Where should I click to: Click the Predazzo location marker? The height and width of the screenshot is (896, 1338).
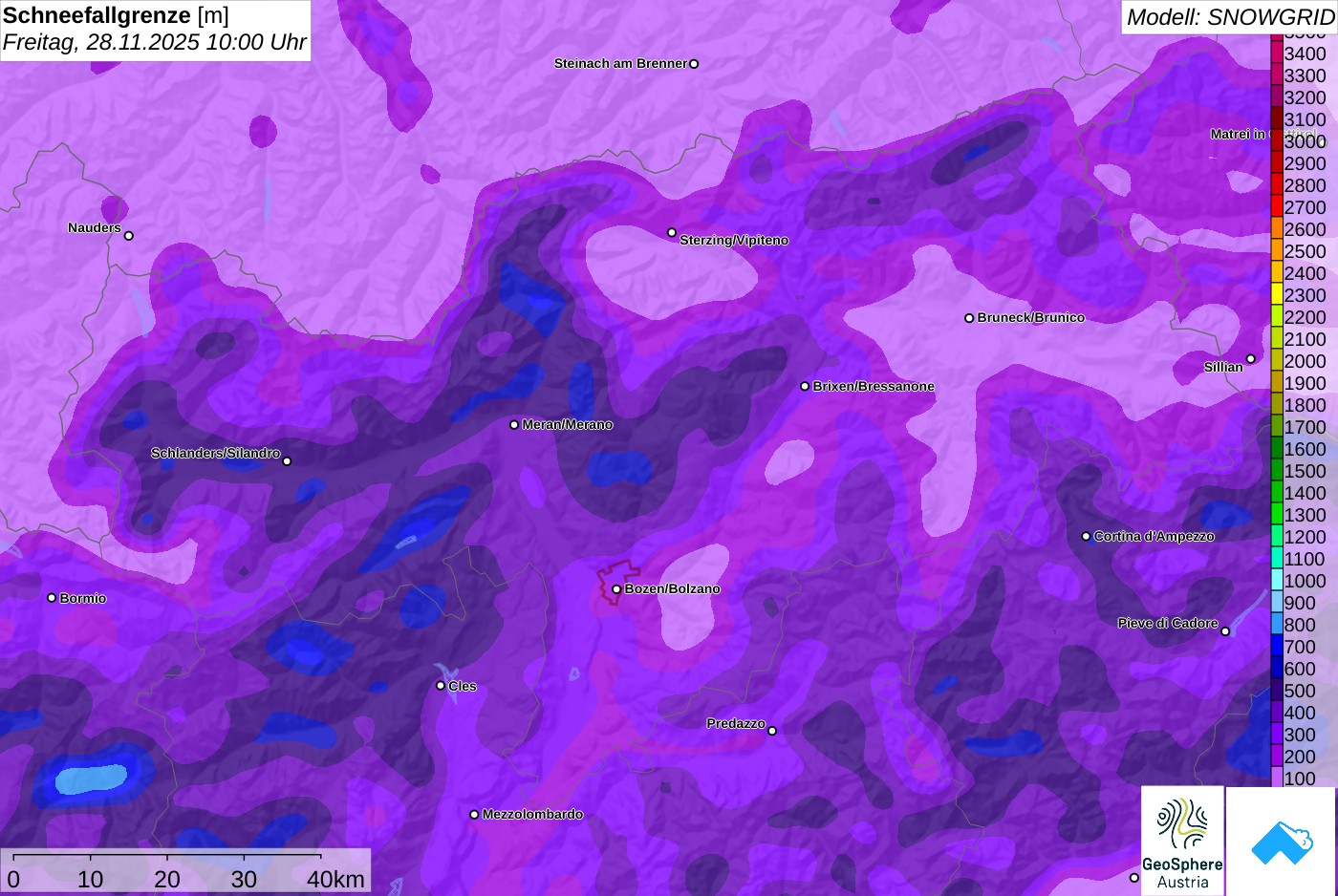[772, 731]
